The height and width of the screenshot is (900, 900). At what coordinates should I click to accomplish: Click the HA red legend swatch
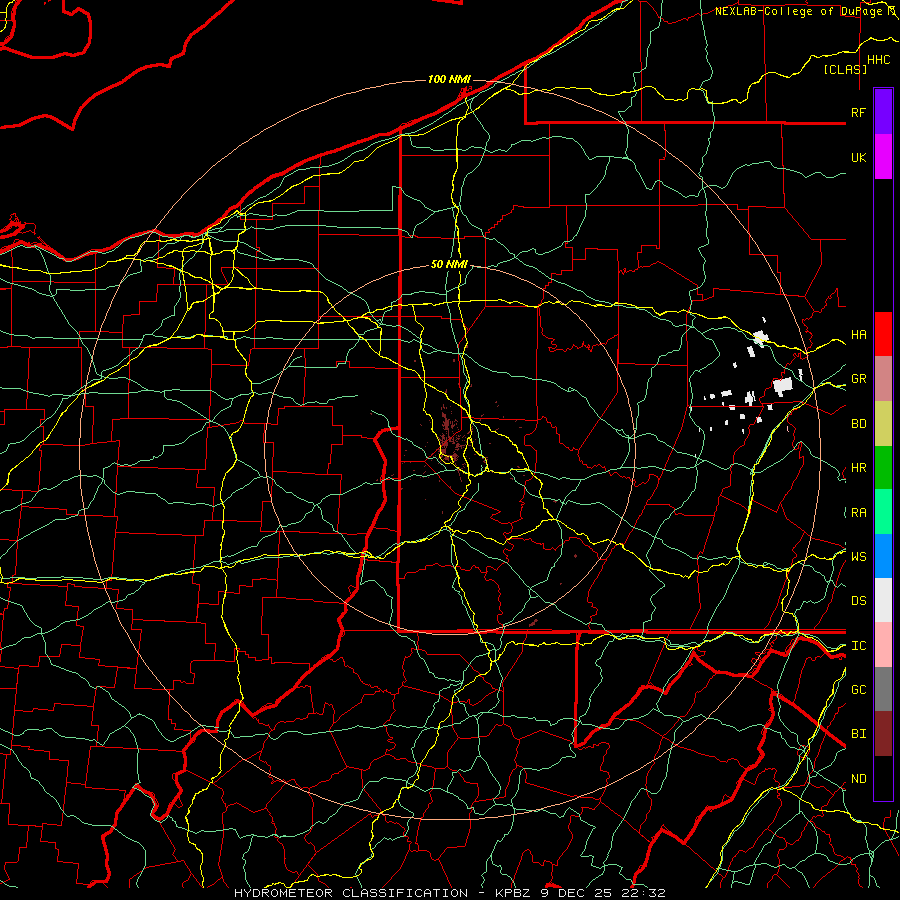click(883, 334)
